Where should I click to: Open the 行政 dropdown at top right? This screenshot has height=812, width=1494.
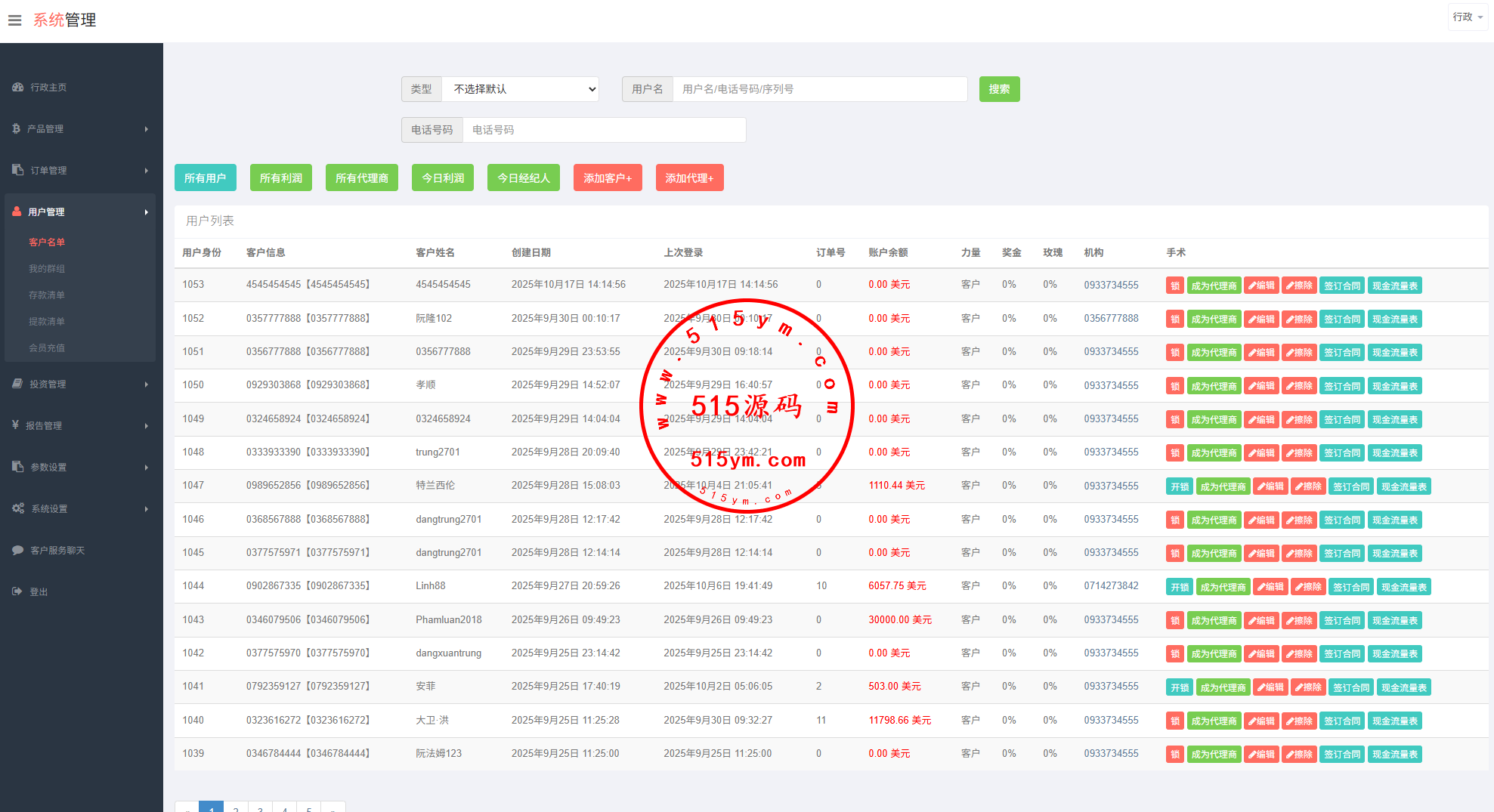tap(1467, 17)
